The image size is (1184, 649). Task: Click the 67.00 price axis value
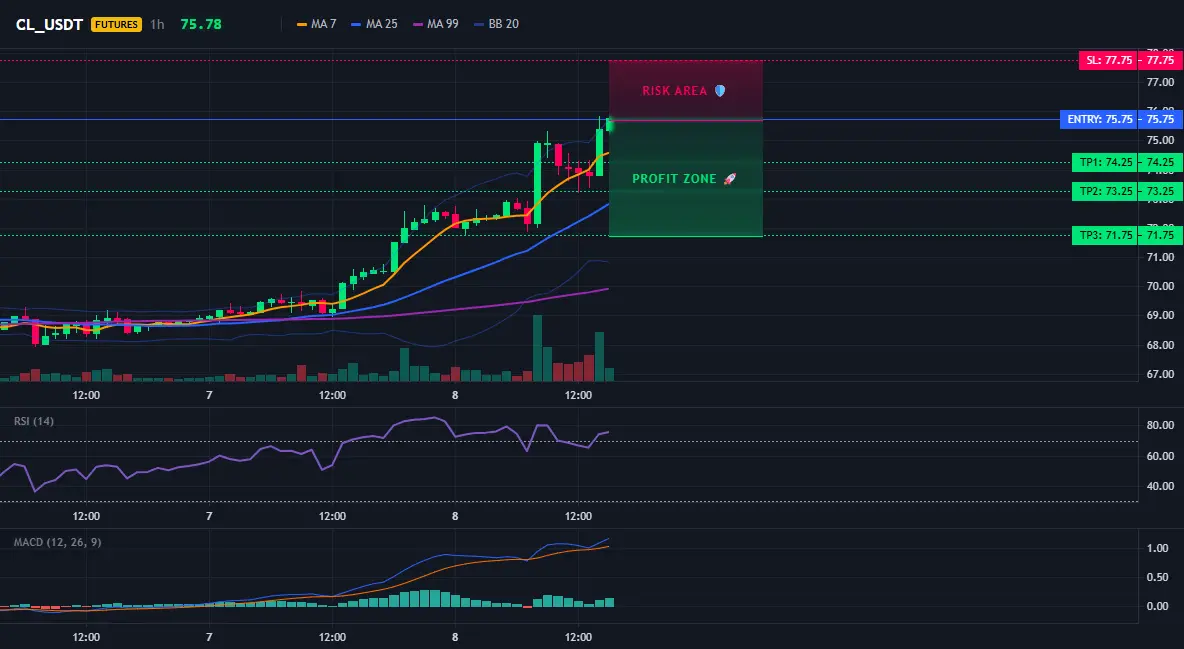1161,374
